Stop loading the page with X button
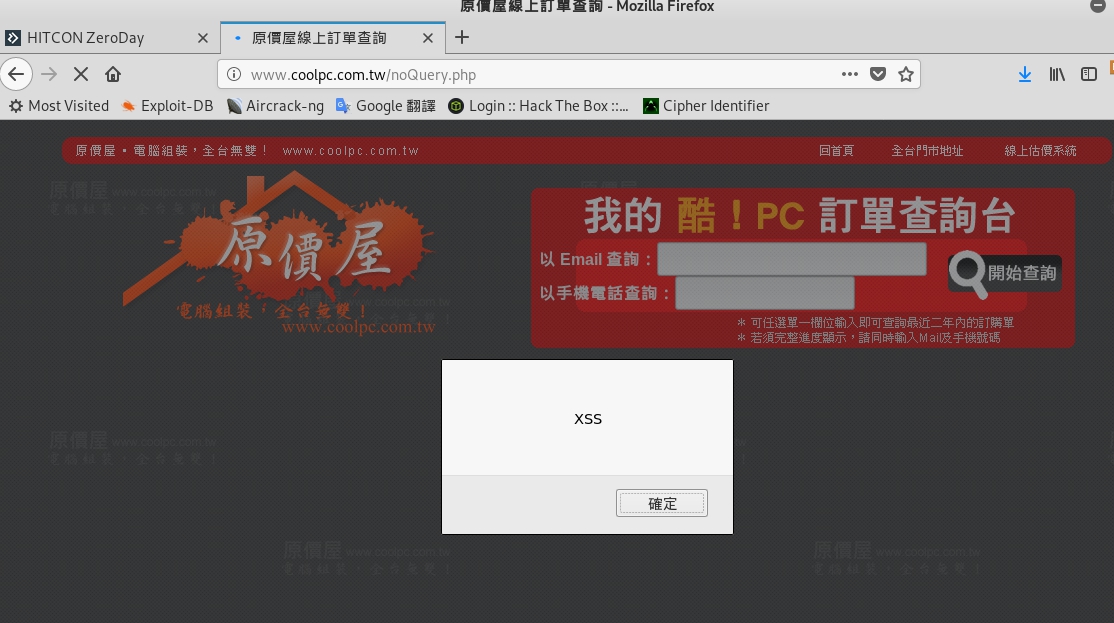This screenshot has height=623, width=1114. pyautogui.click(x=81, y=74)
